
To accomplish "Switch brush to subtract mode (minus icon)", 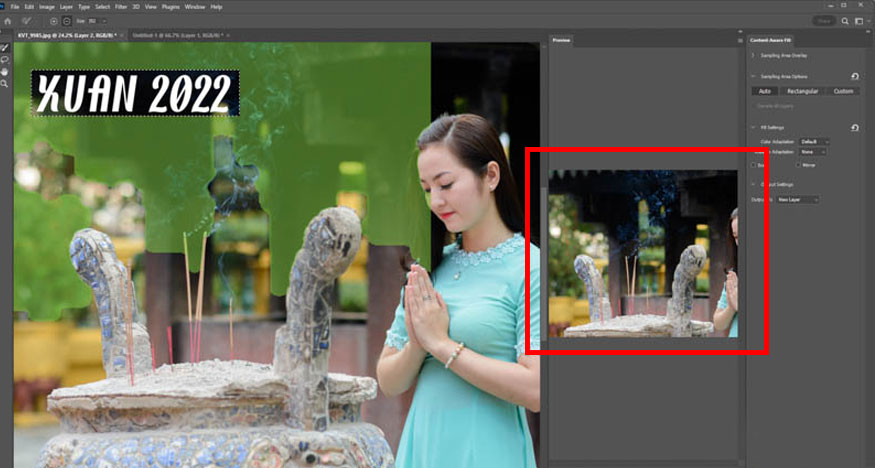I will [x=67, y=20].
